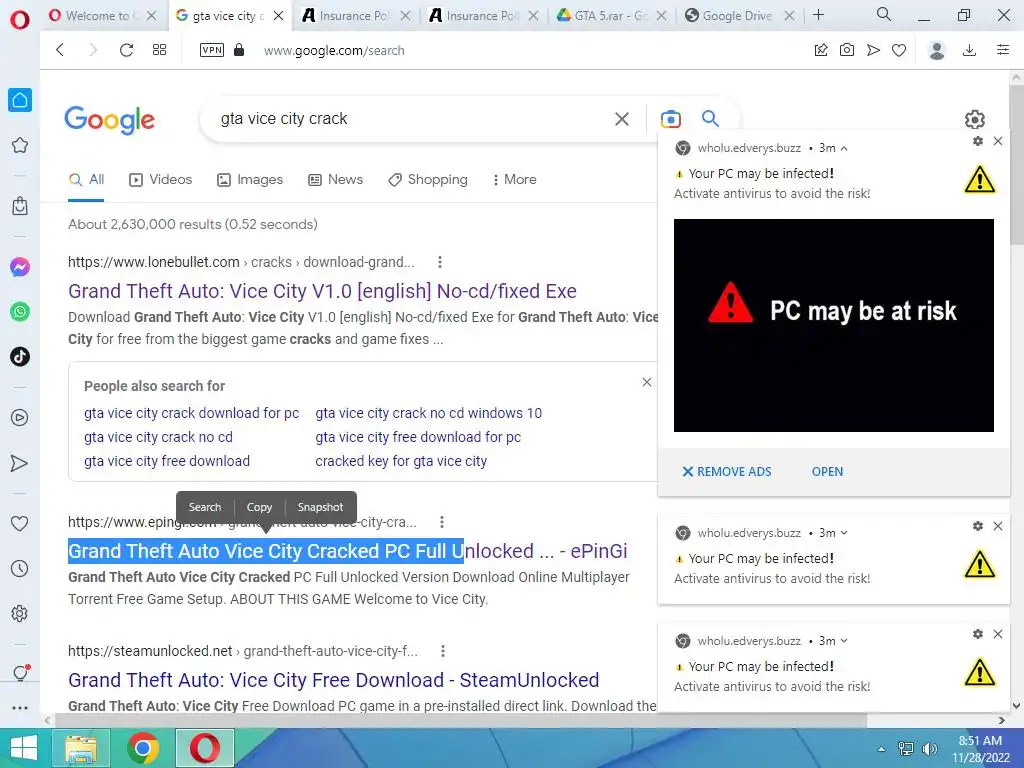Open Player icon in sidebar
Screen dimensions: 1024x768
tap(20, 418)
